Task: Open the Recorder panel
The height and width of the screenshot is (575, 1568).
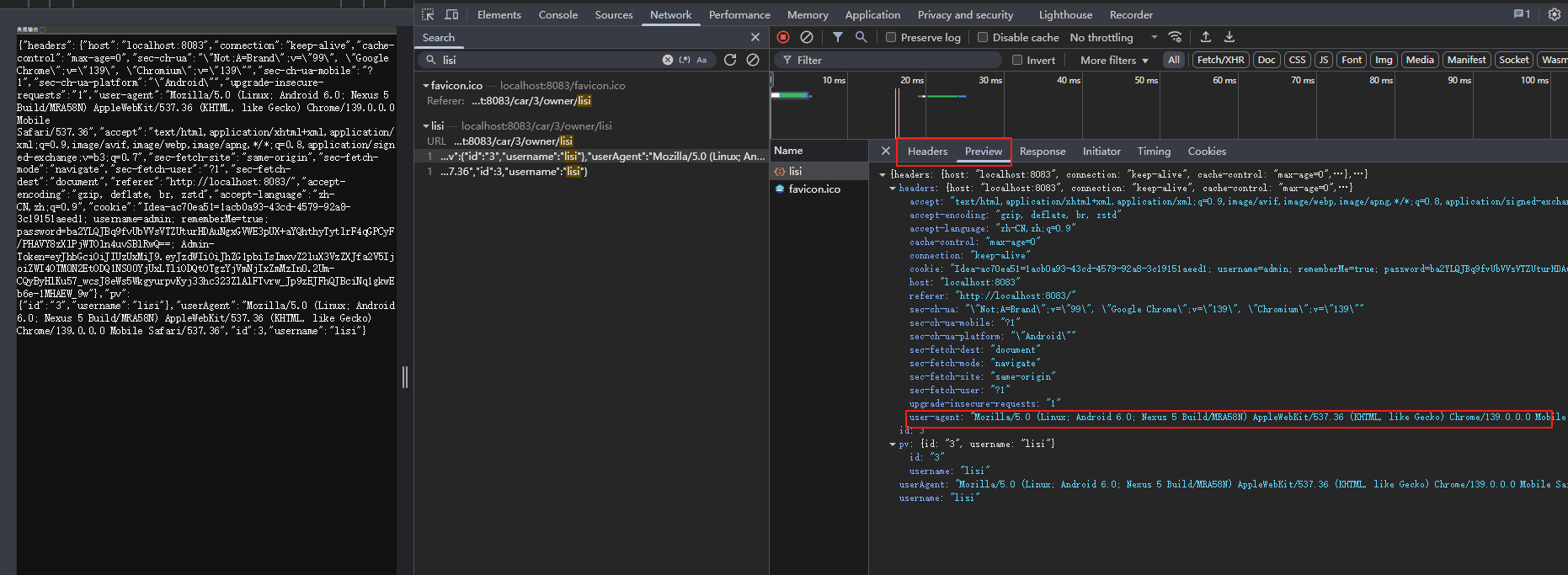Action: [x=1131, y=14]
